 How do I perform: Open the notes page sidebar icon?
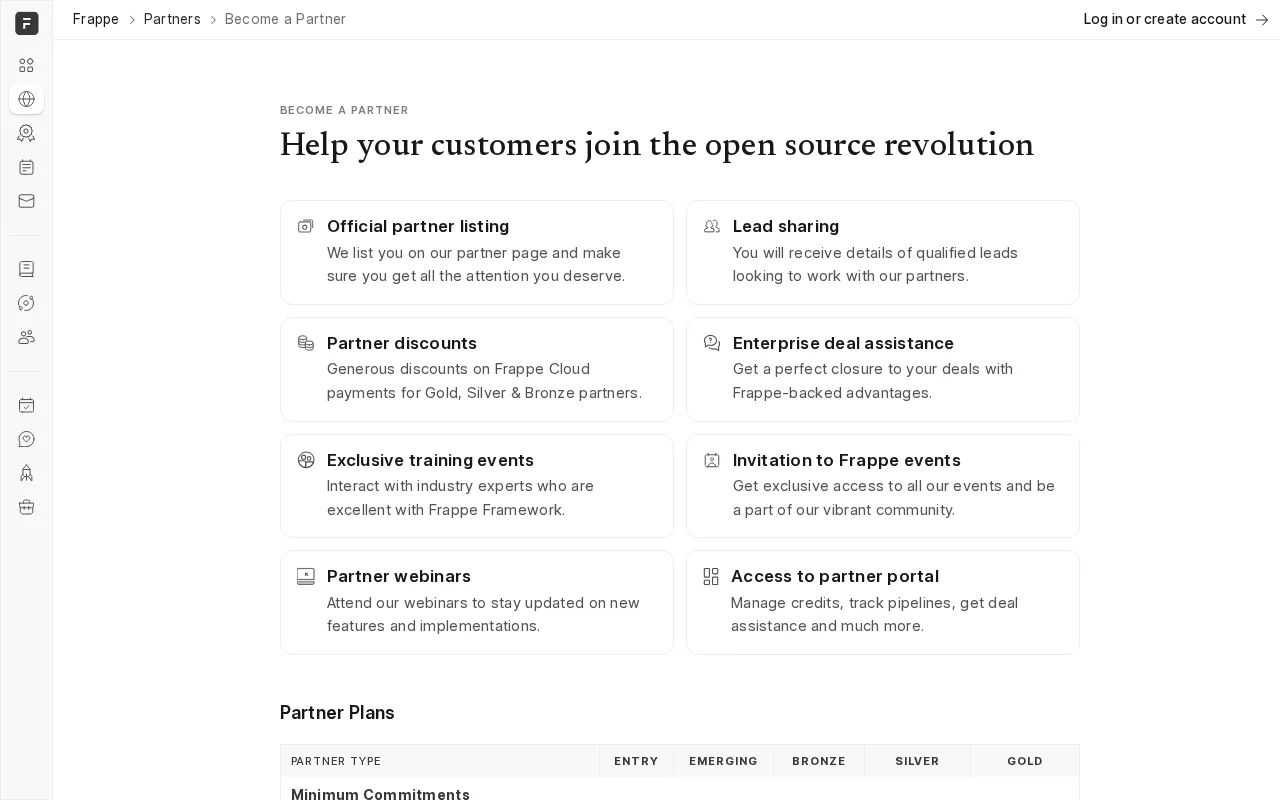tap(27, 167)
